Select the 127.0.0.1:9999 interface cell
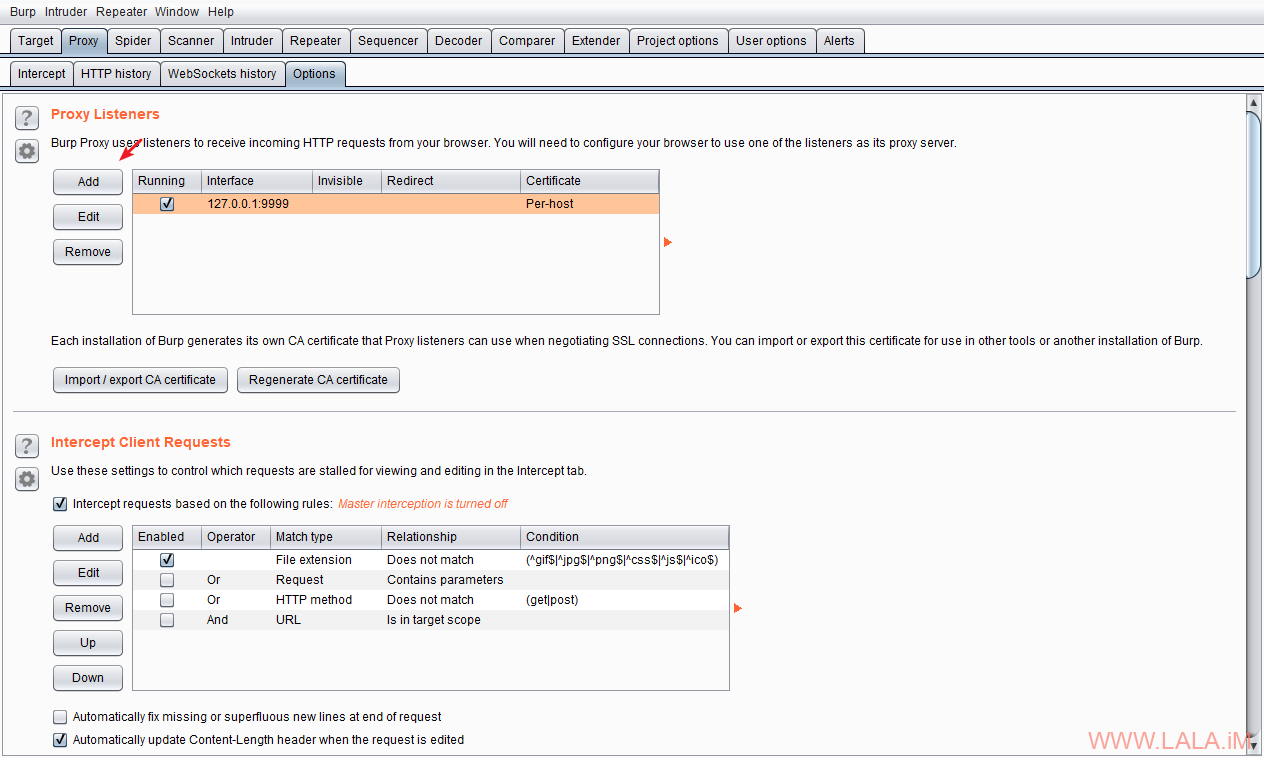This screenshot has height=758, width=1264. click(257, 203)
